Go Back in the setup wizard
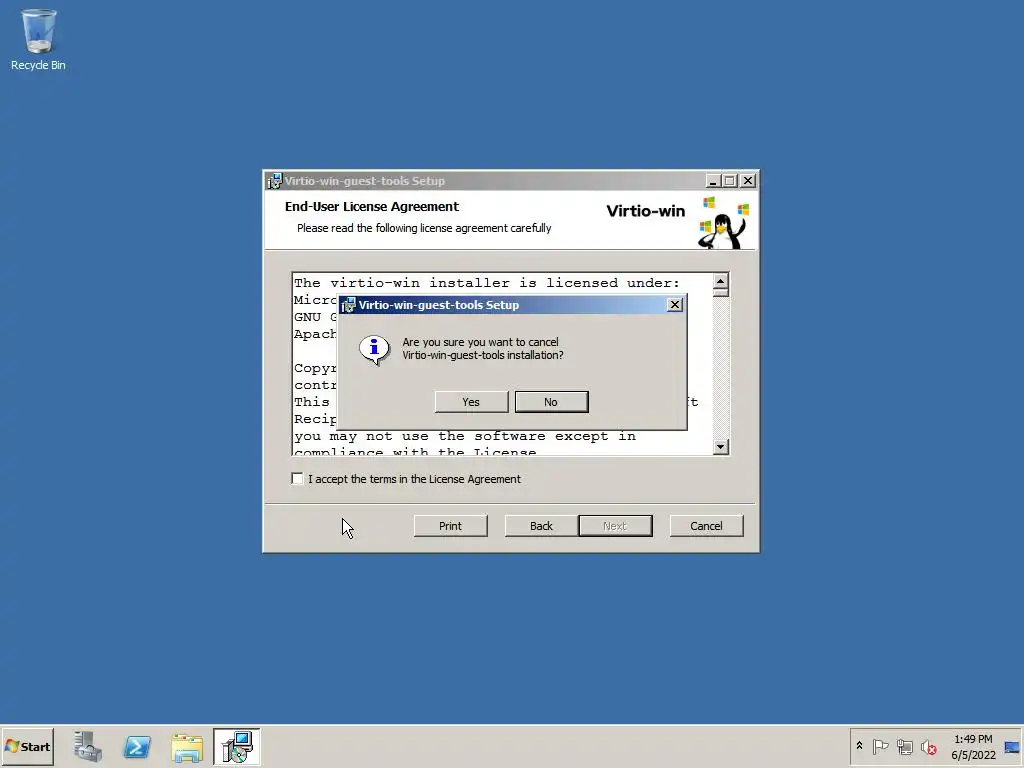 [541, 526]
